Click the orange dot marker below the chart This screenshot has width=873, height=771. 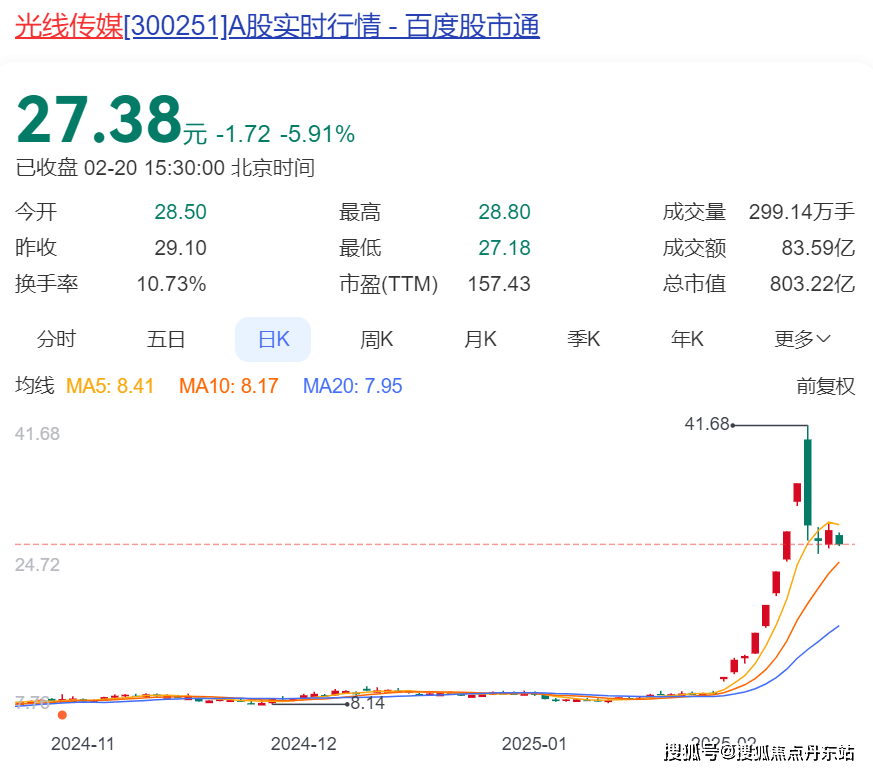pos(62,715)
